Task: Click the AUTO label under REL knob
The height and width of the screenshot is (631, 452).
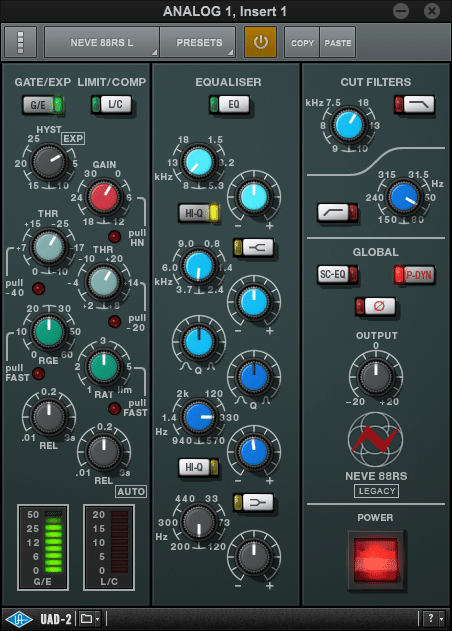Action: [131, 491]
